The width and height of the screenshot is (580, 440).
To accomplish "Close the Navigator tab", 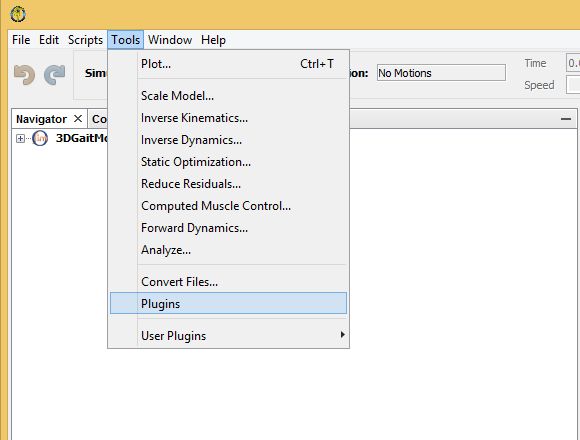I will (78, 119).
